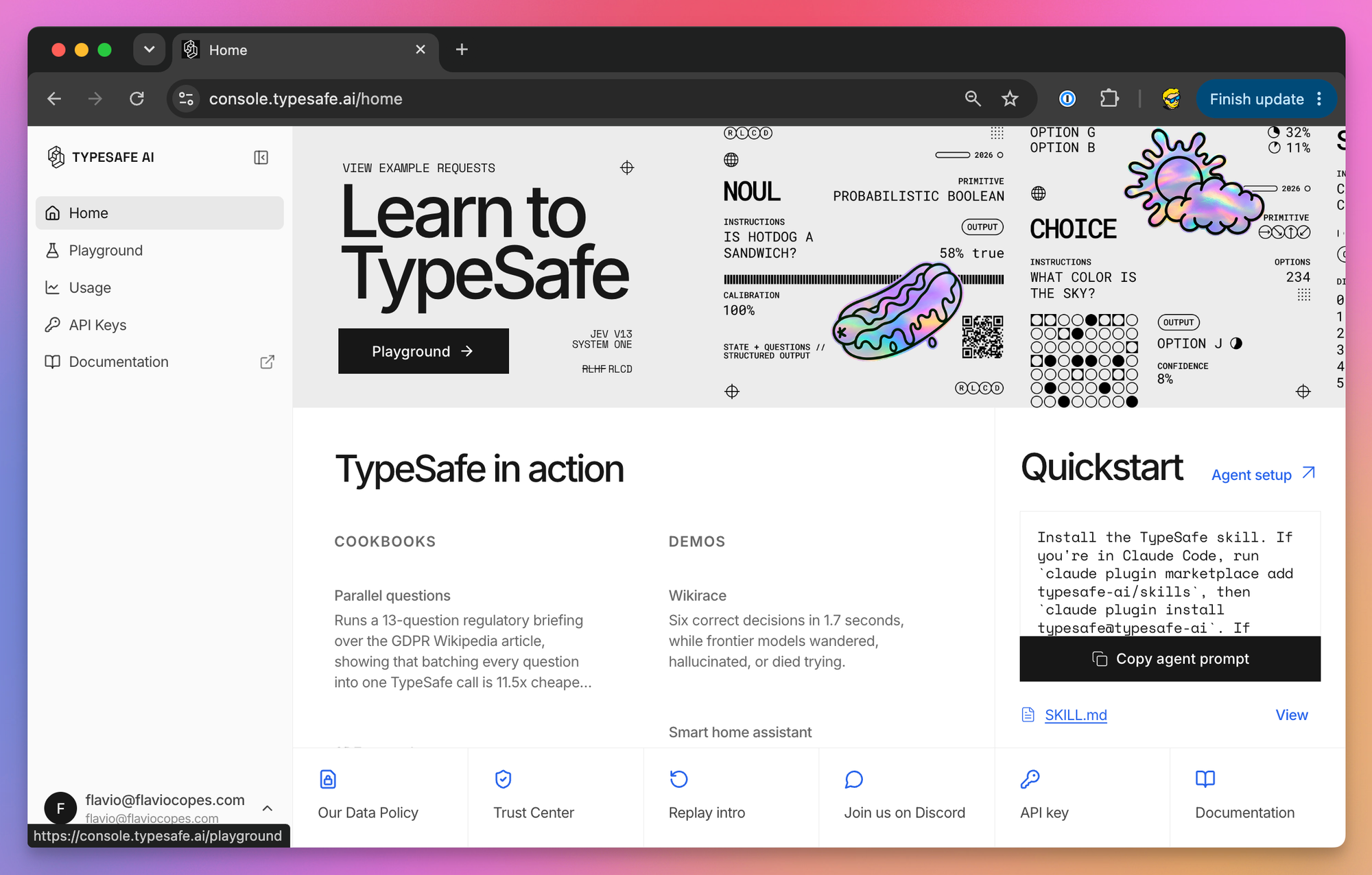Viewport: 1372px width, 875px height.
Task: Click the external link icon beside sidebar Documentation
Action: (x=268, y=362)
